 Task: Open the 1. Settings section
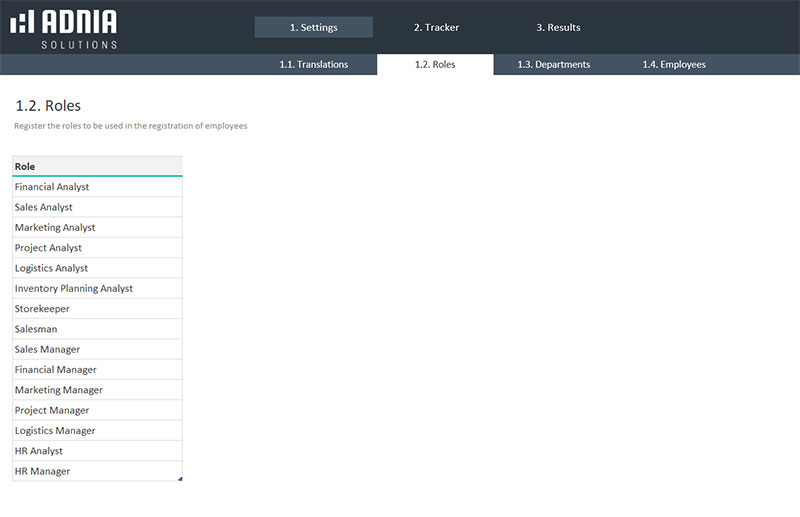coord(313,27)
